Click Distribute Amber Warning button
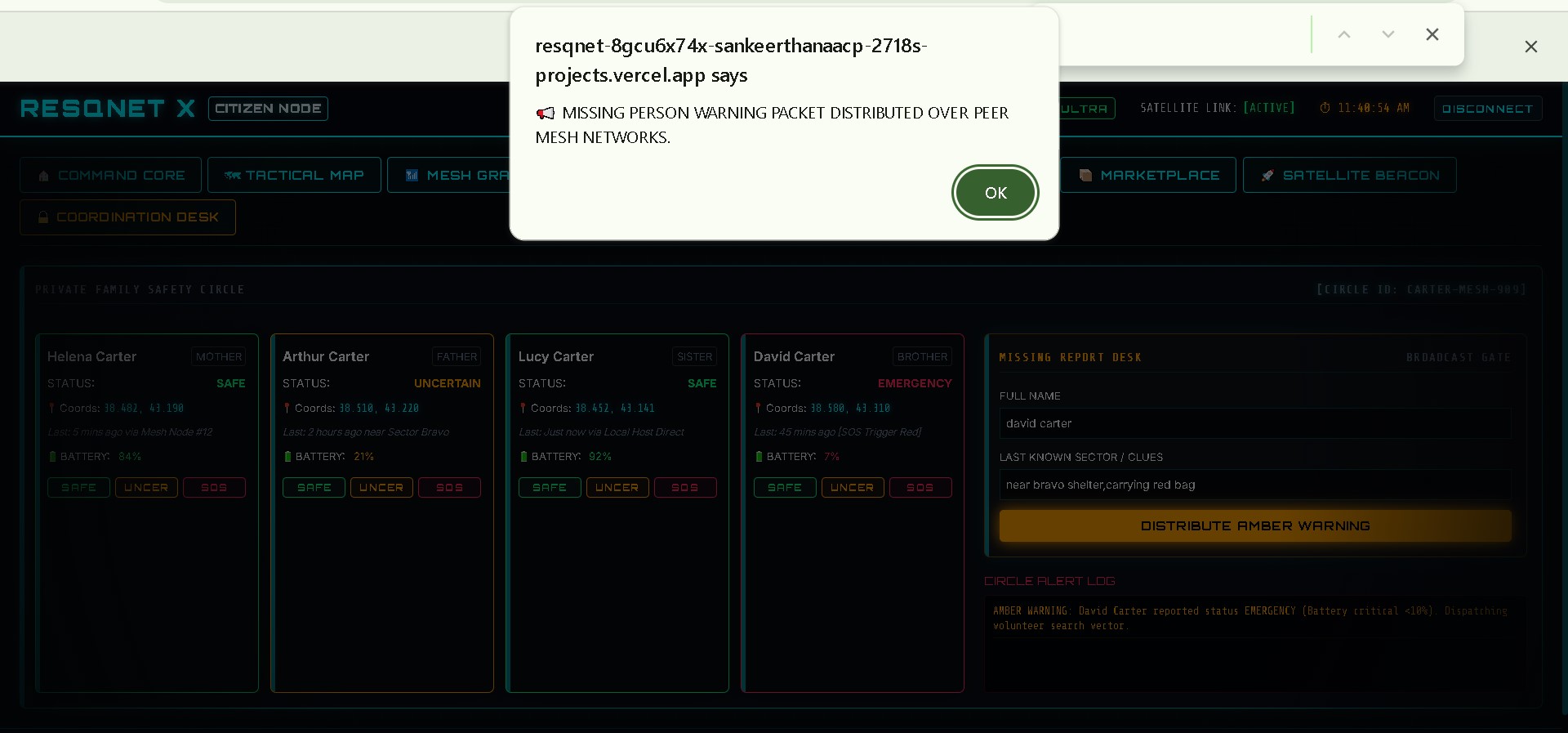Screen dimensions: 1568x733 1255,526
